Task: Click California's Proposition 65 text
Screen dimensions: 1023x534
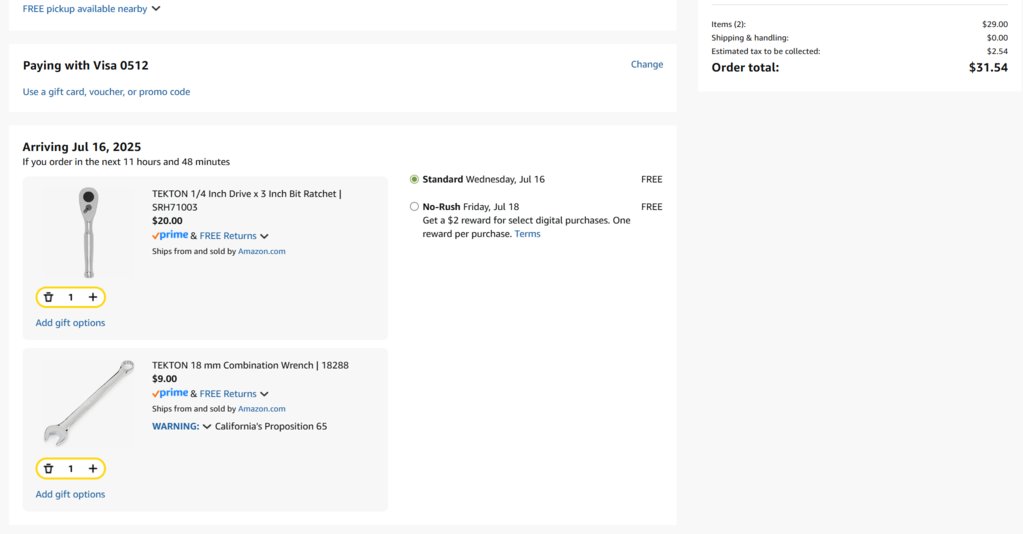Action: coord(271,426)
